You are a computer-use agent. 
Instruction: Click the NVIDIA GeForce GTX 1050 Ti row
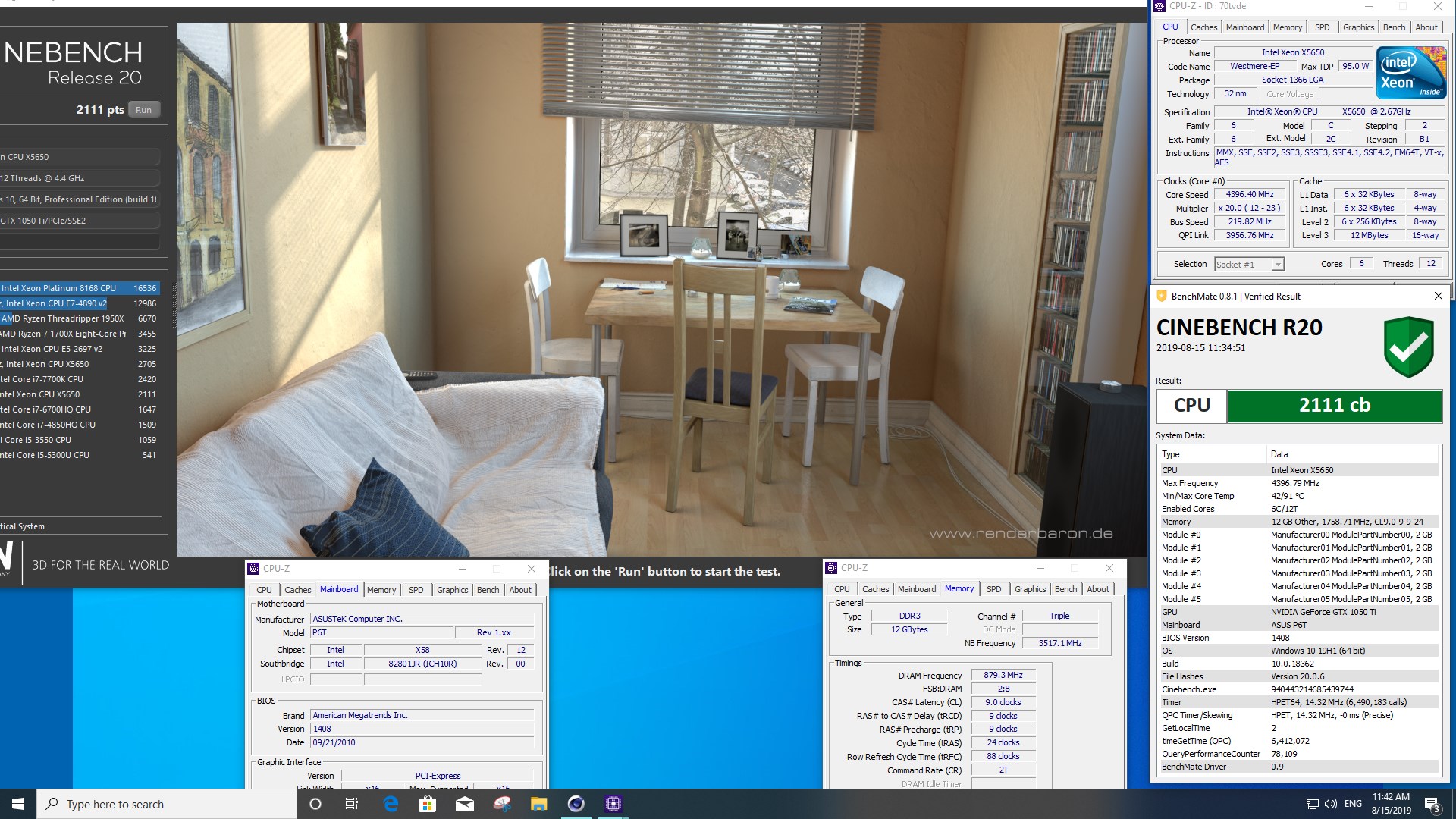pos(1298,612)
